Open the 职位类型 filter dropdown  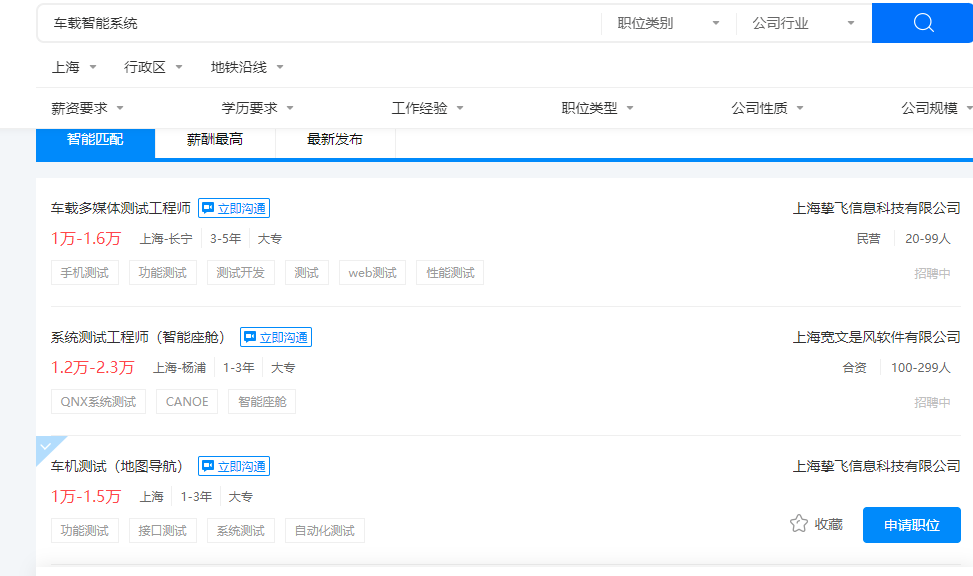click(x=597, y=108)
